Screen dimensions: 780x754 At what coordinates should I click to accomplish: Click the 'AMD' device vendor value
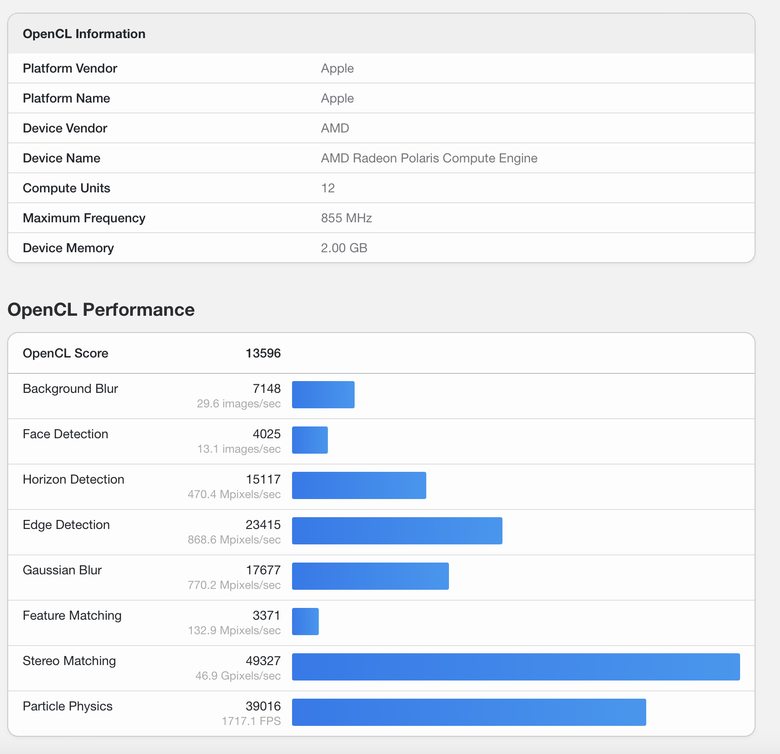[335, 128]
